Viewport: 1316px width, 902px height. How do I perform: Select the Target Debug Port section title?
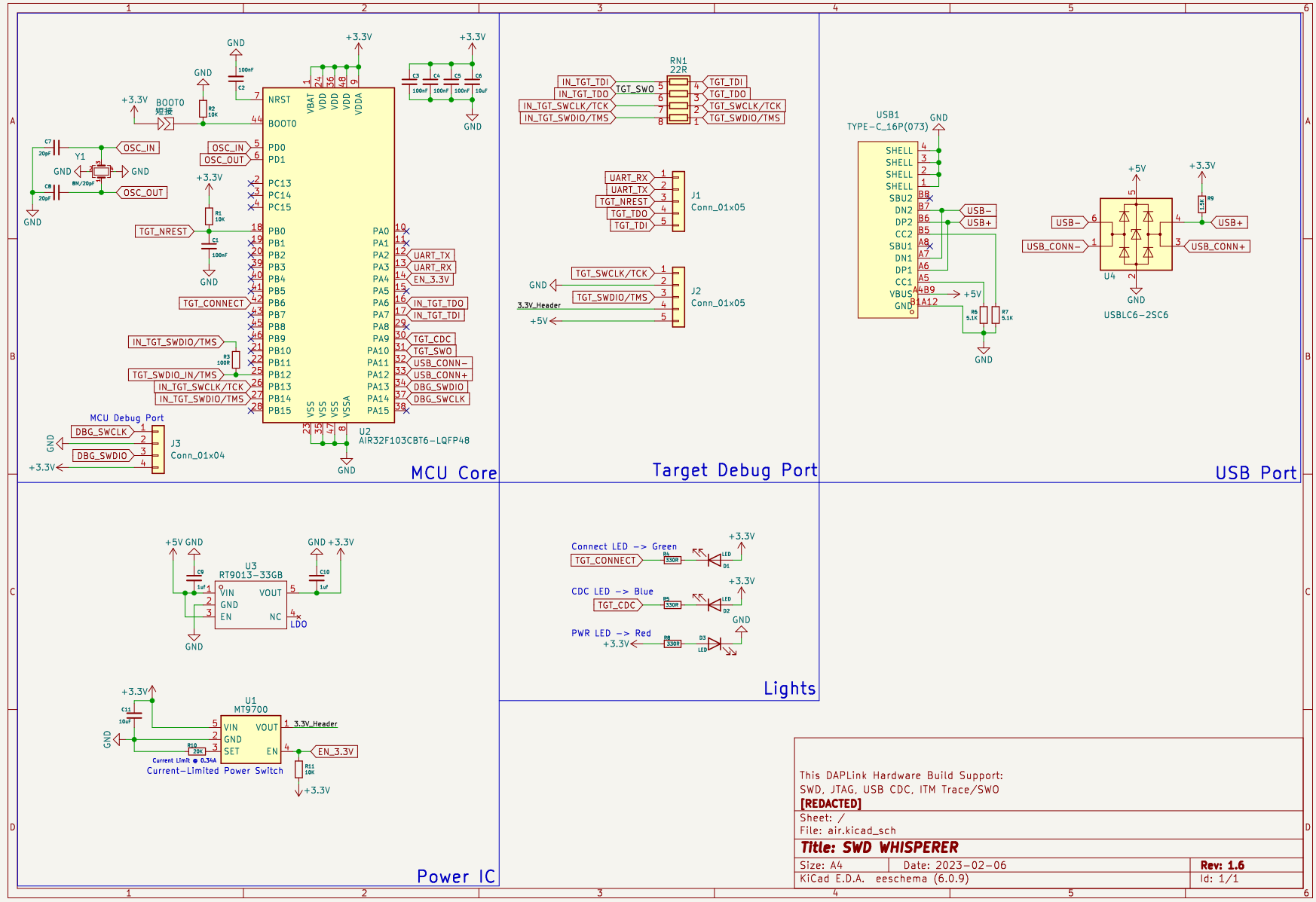tap(735, 470)
